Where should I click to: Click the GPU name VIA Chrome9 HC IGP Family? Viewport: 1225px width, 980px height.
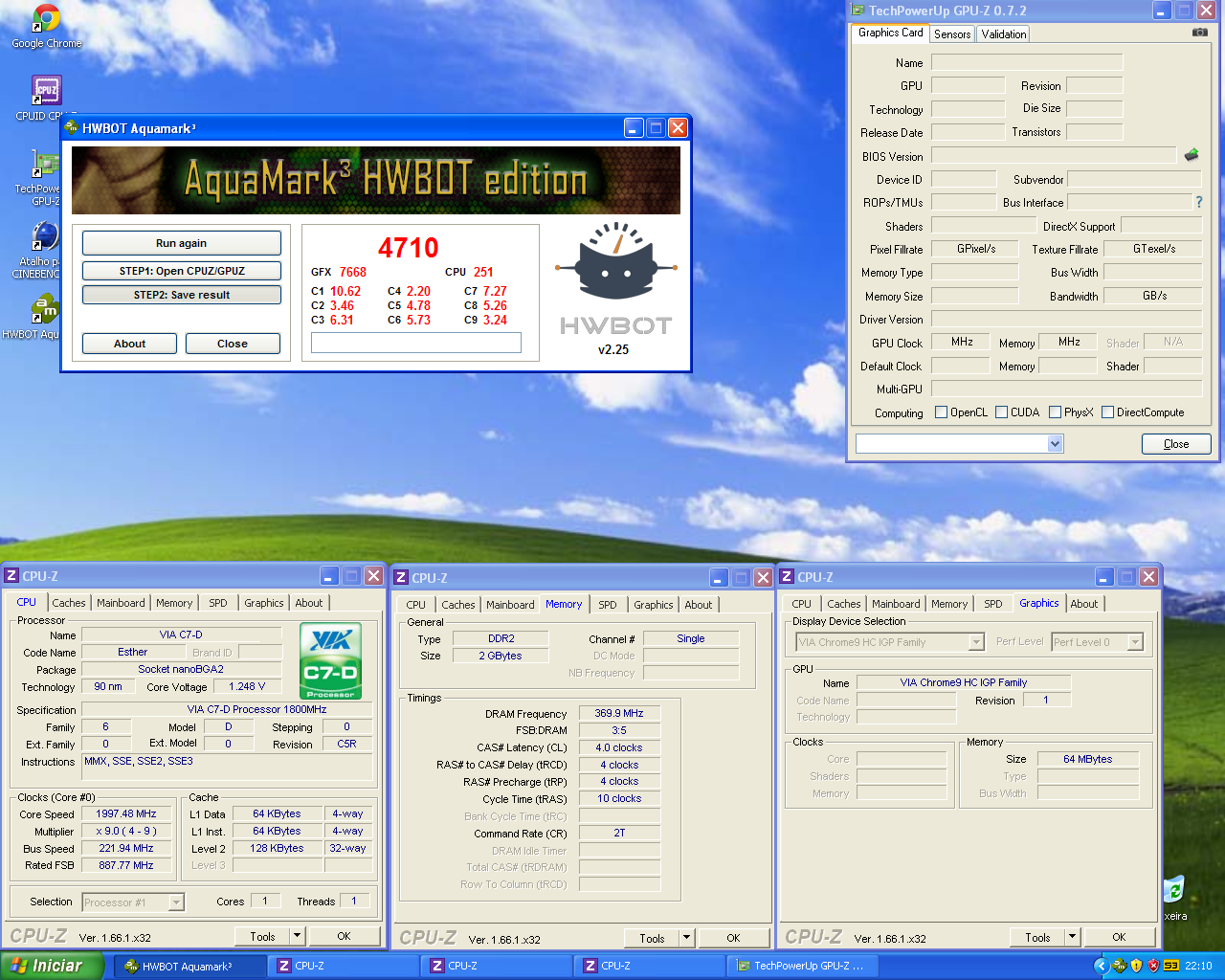964,682
